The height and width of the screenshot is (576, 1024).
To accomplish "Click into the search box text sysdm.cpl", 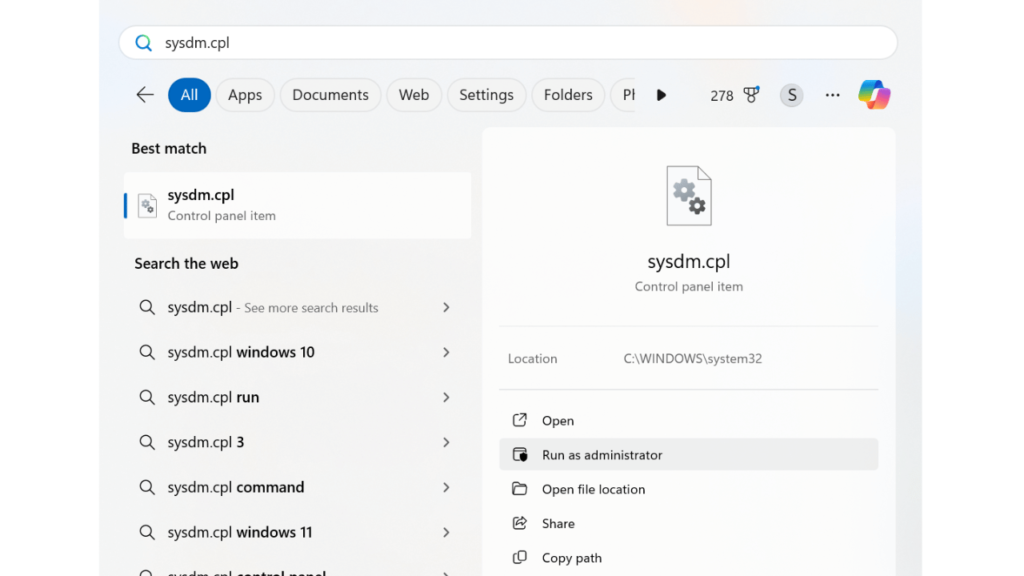I will tap(197, 43).
